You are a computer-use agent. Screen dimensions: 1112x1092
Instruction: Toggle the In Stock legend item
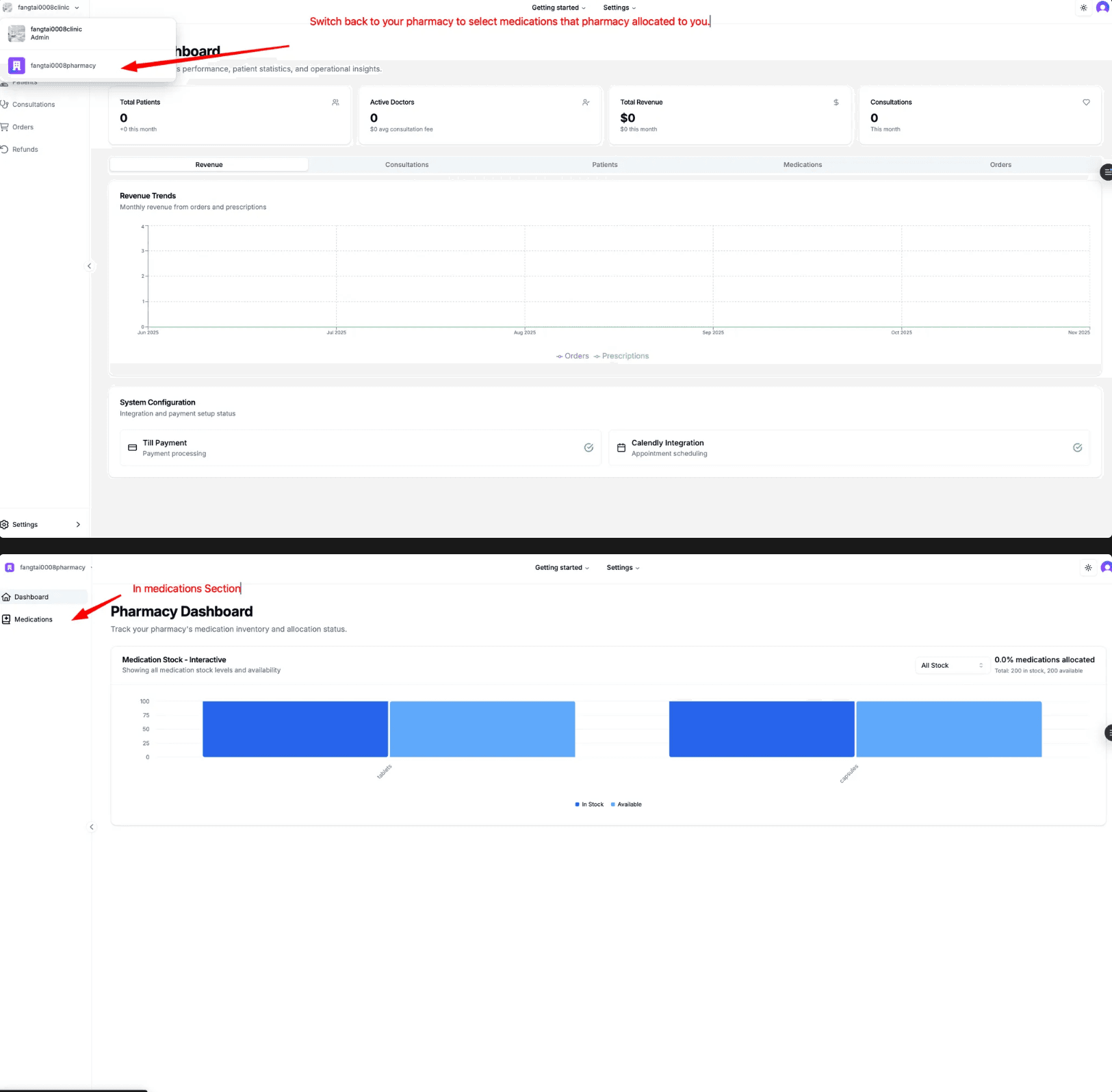[589, 805]
